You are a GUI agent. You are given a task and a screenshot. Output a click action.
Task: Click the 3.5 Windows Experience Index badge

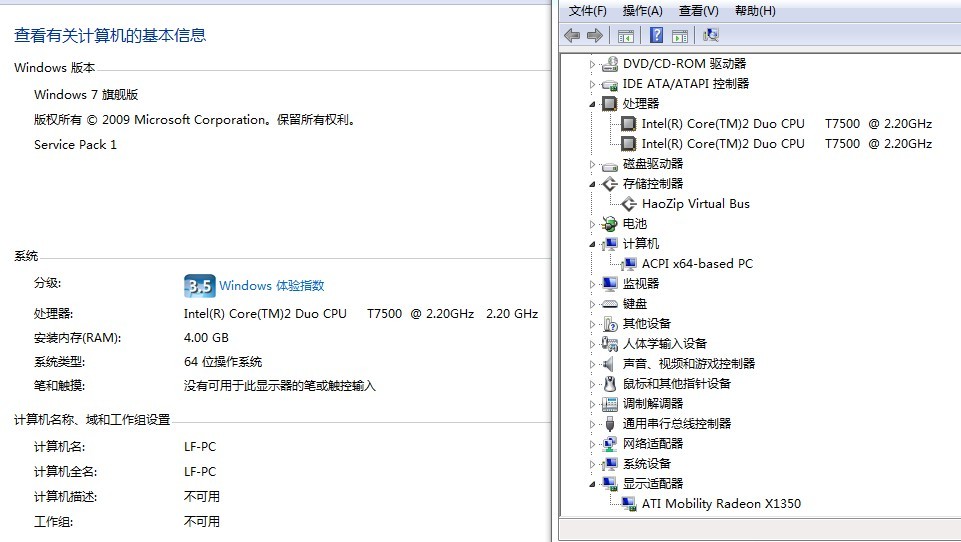pyautogui.click(x=200, y=286)
